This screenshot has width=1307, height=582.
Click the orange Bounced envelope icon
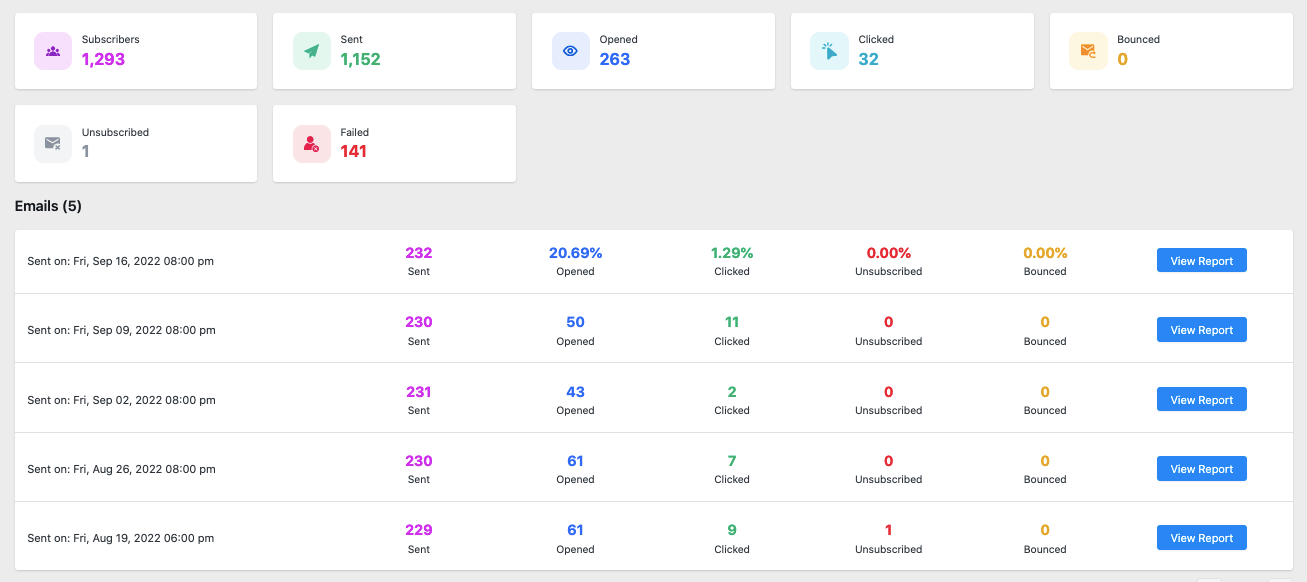1088,51
